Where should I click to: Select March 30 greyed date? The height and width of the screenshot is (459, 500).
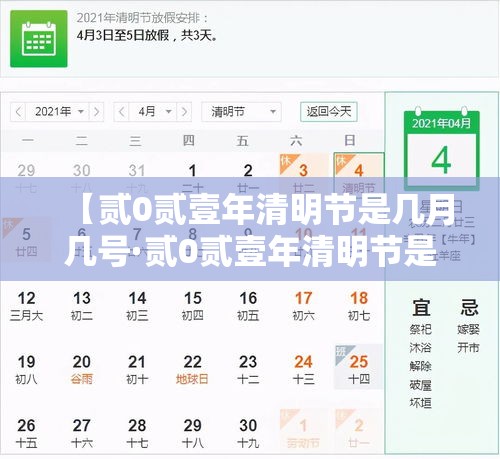82,178
